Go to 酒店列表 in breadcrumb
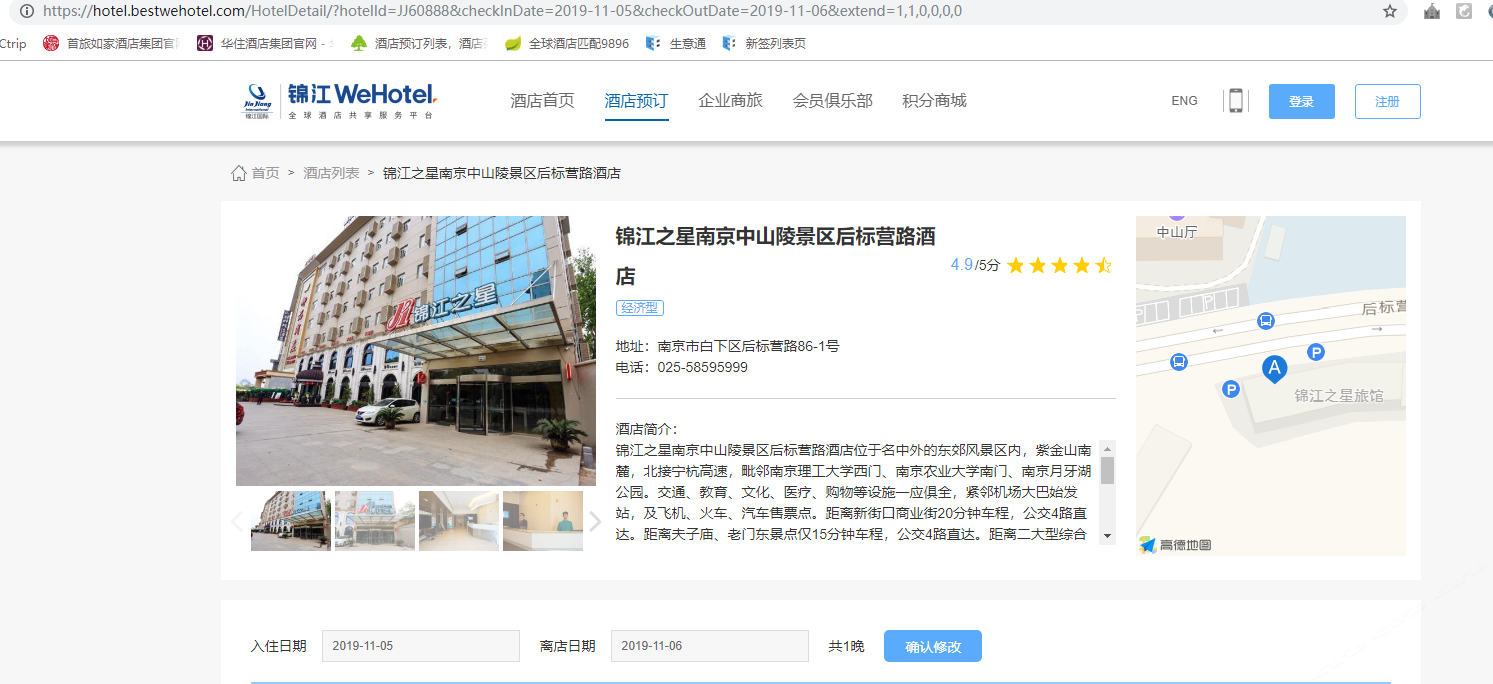Viewport: 1493px width, 684px height. tap(331, 173)
